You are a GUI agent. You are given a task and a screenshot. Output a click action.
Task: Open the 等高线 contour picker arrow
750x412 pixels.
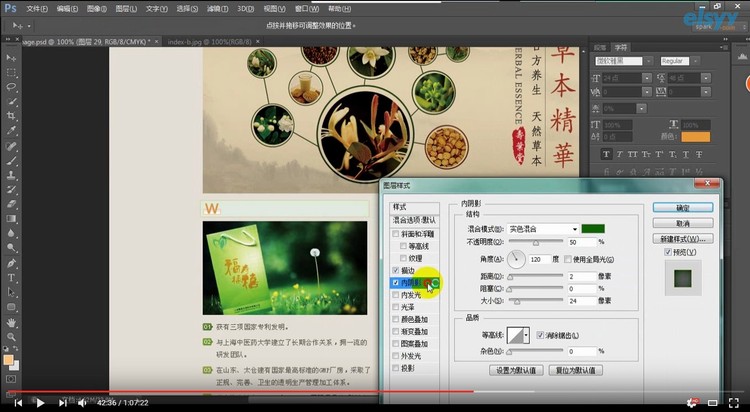point(526,335)
